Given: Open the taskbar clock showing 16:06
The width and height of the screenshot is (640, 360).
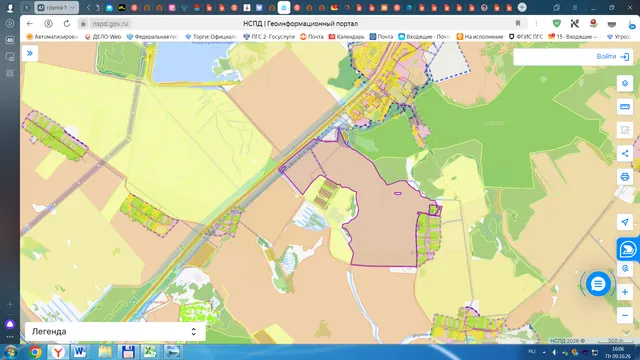Looking at the screenshot, I should (x=619, y=353).
